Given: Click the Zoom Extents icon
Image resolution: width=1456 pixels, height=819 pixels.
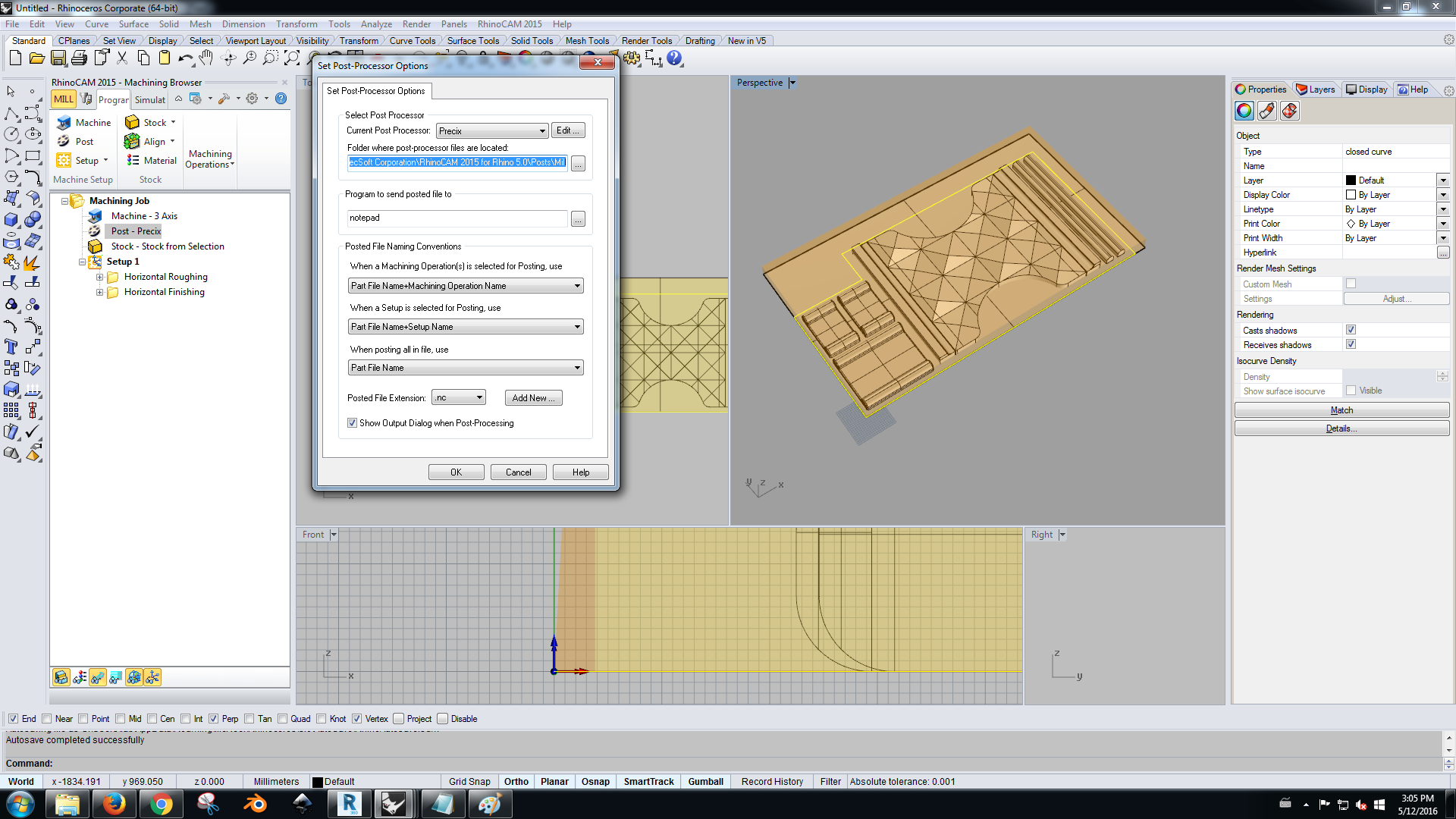Looking at the screenshot, I should (x=292, y=58).
